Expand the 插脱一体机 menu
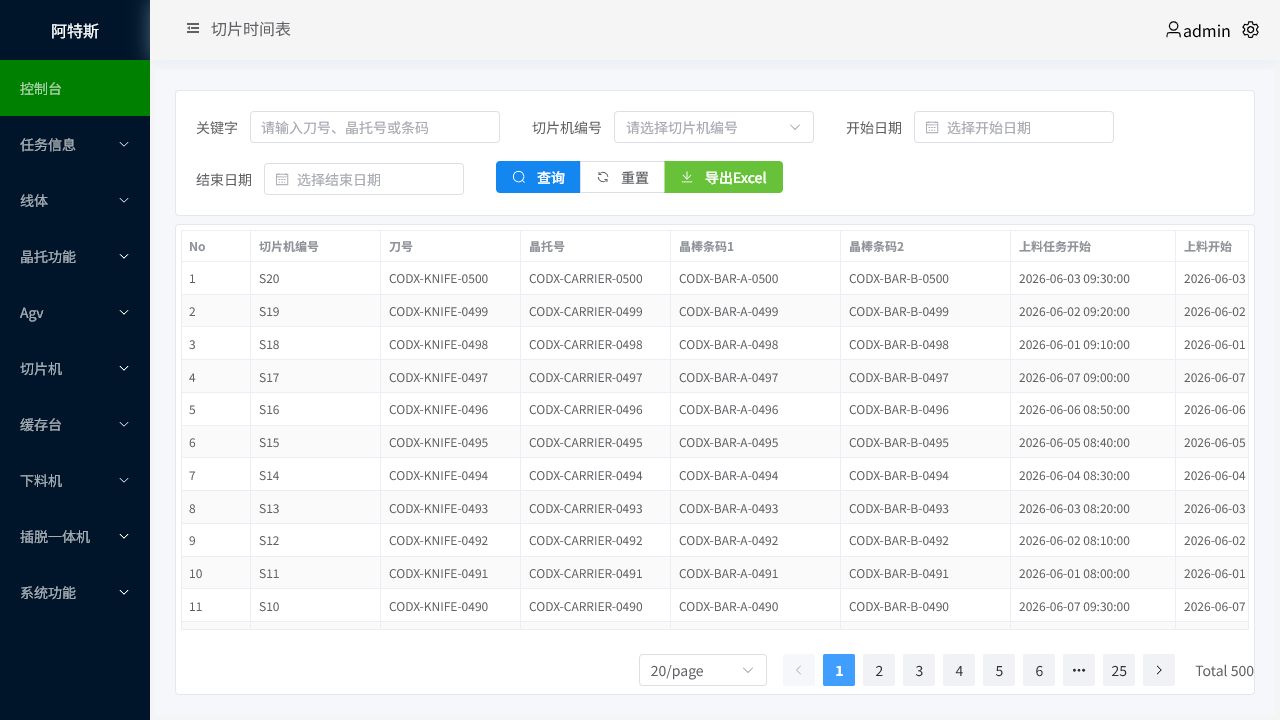This screenshot has width=1280, height=720. 75,536
